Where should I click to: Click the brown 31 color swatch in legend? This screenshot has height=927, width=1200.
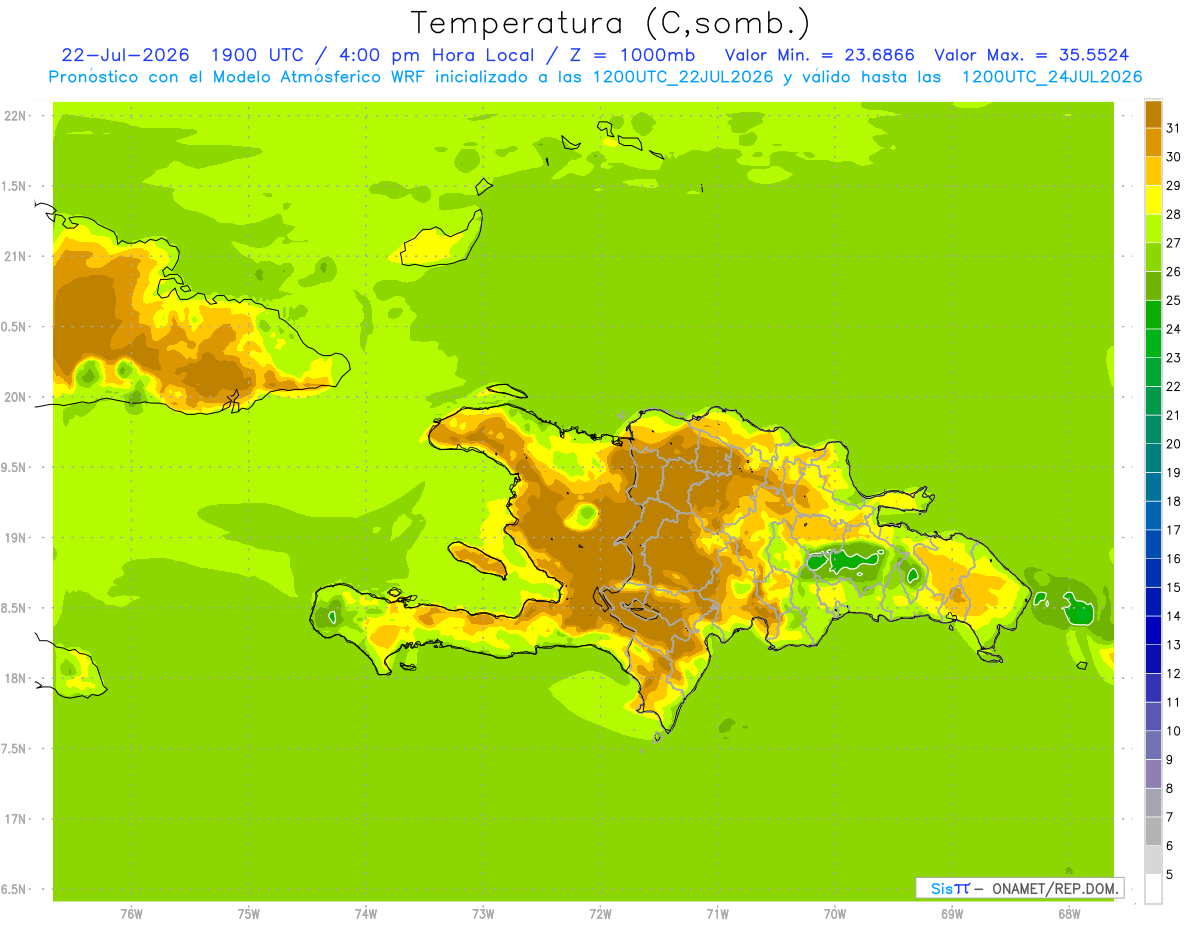click(1153, 114)
